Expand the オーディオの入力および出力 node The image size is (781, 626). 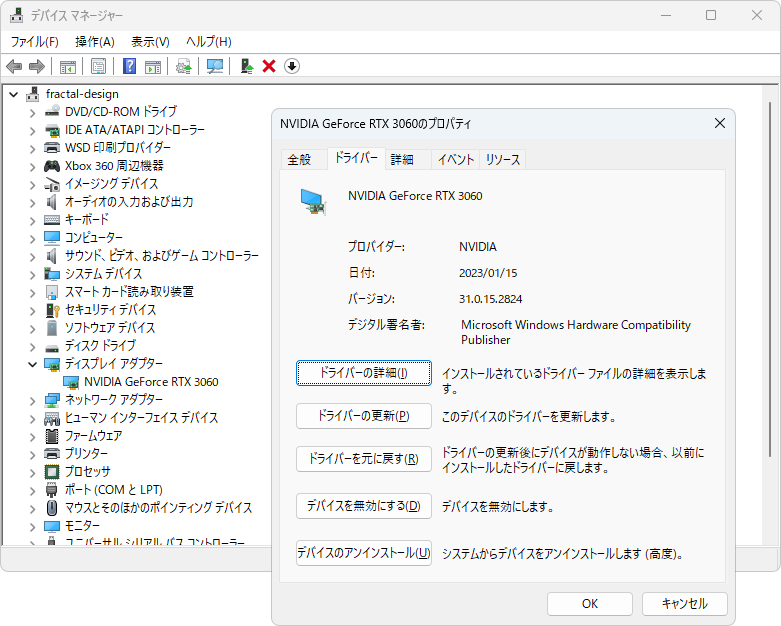click(x=32, y=203)
